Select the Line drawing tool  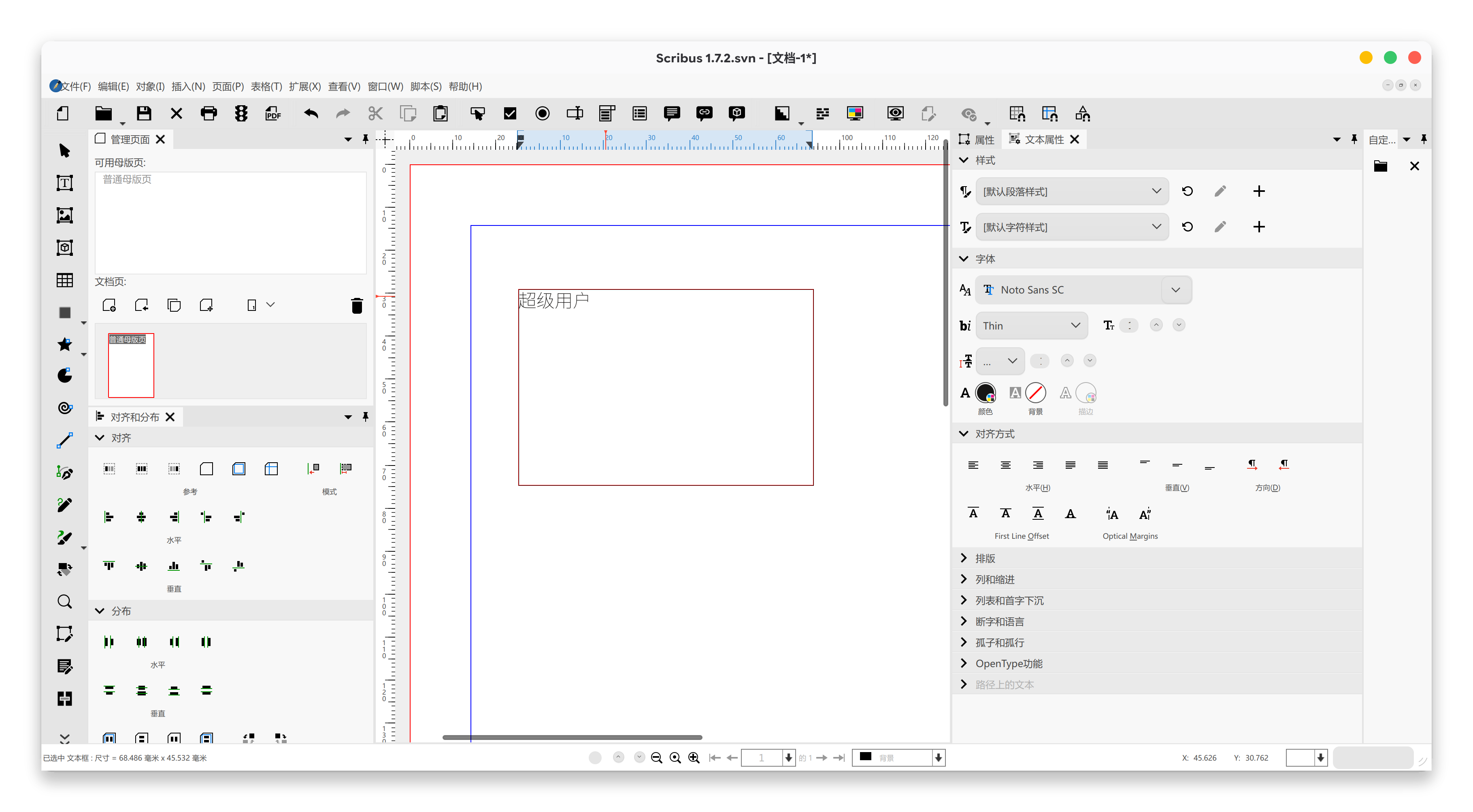65,440
